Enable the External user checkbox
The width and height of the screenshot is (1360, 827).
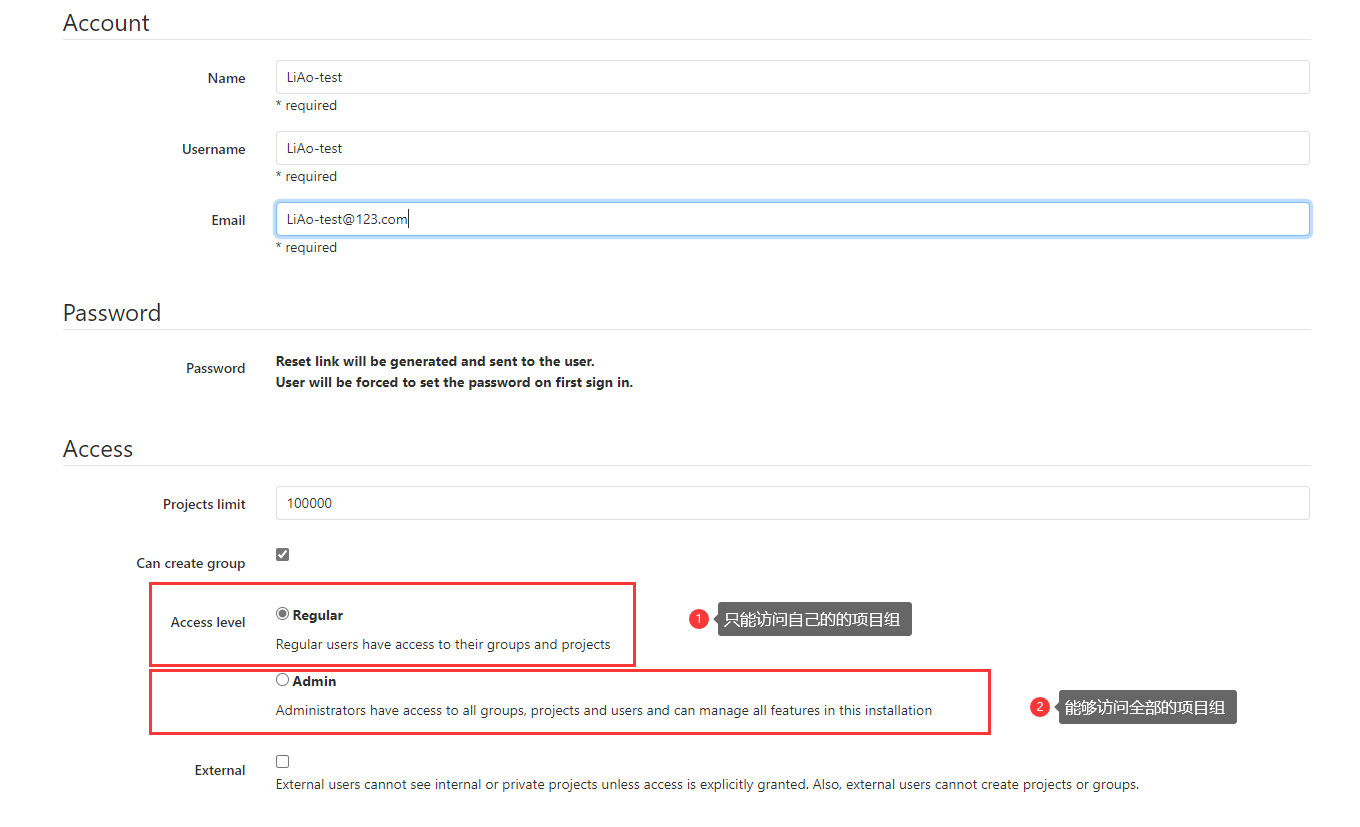(283, 762)
